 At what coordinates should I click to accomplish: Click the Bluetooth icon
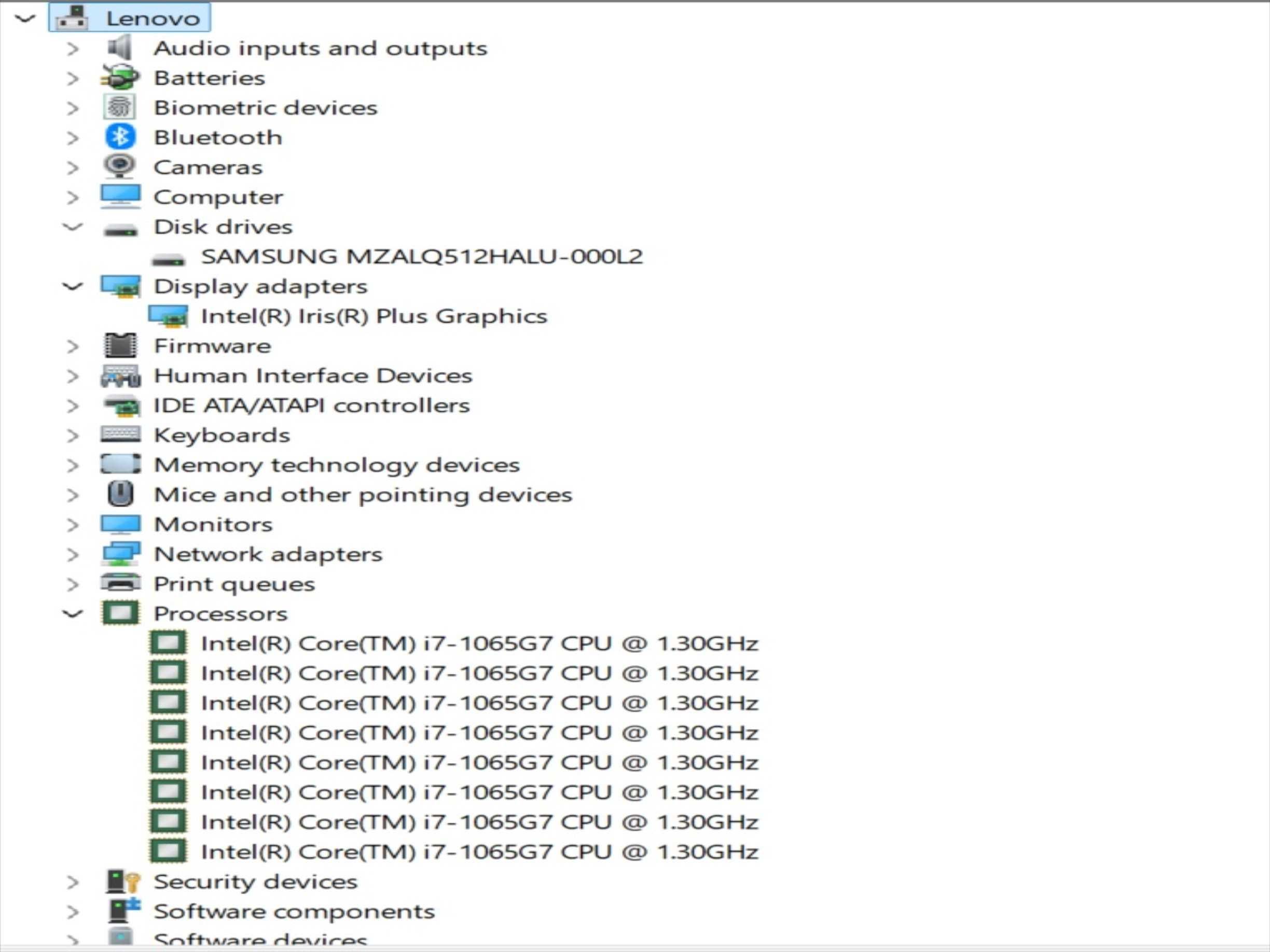pyautogui.click(x=120, y=137)
